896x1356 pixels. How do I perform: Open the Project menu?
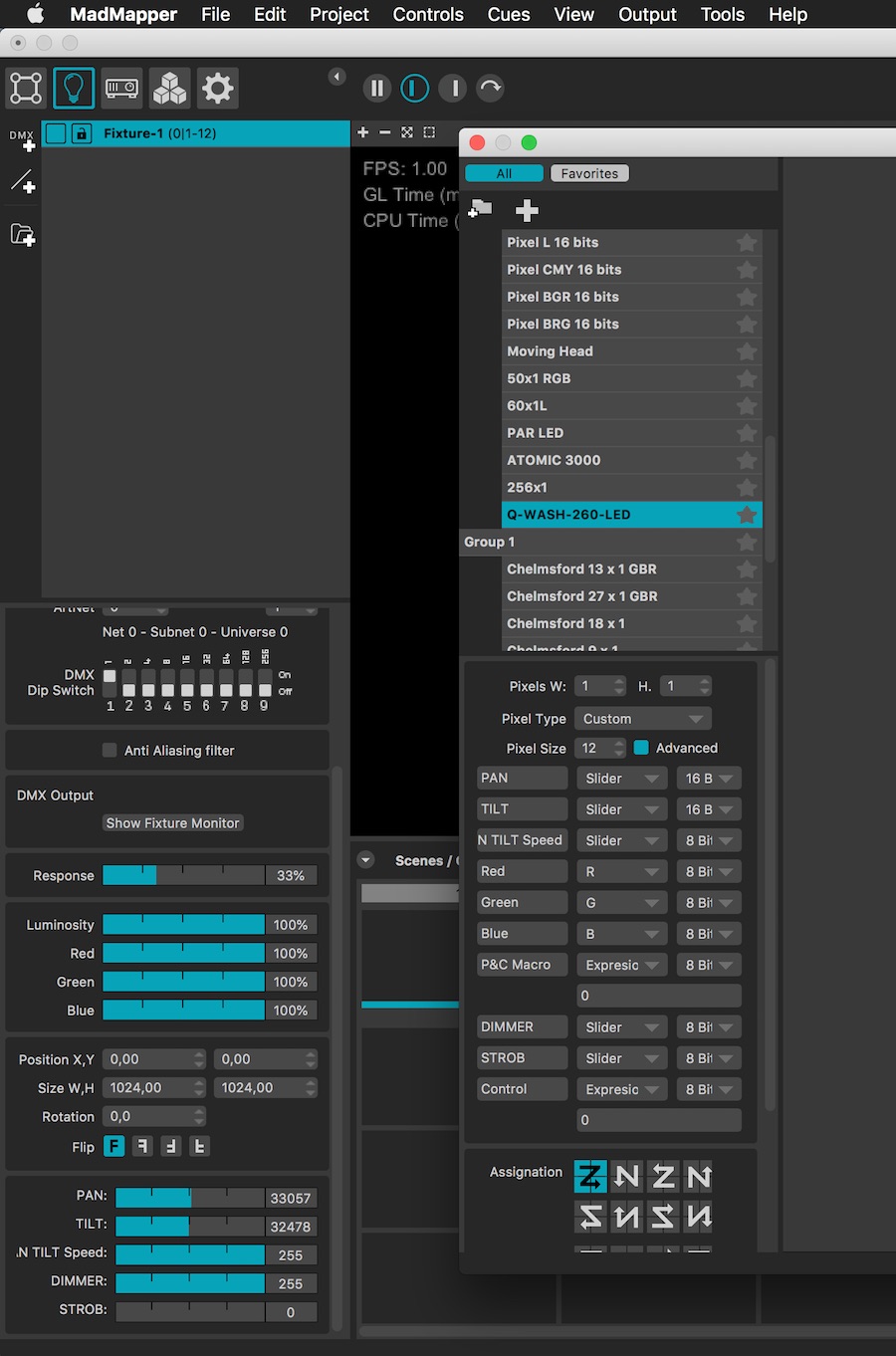coord(338,14)
